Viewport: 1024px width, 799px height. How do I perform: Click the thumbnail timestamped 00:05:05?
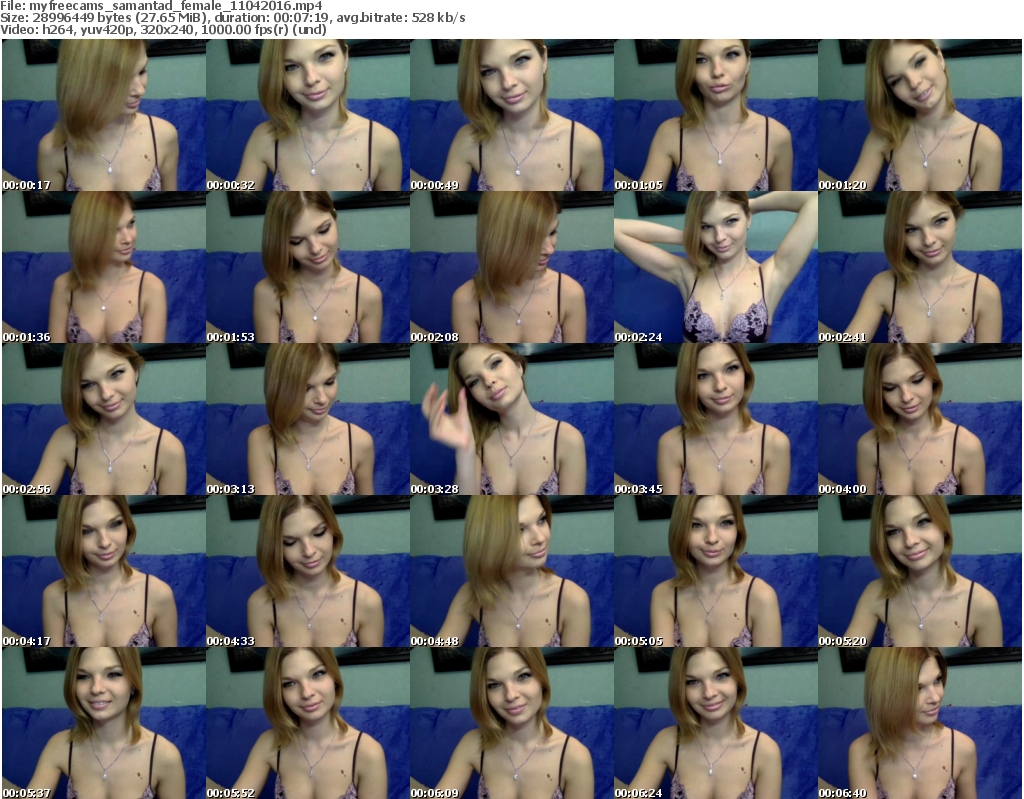click(x=716, y=571)
